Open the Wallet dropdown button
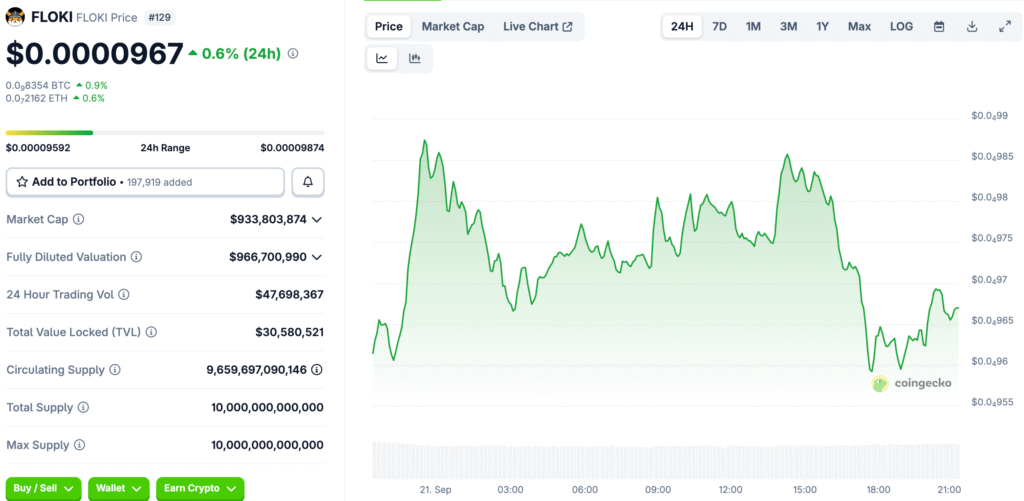Image resolution: width=1024 pixels, height=501 pixels. 119,488
